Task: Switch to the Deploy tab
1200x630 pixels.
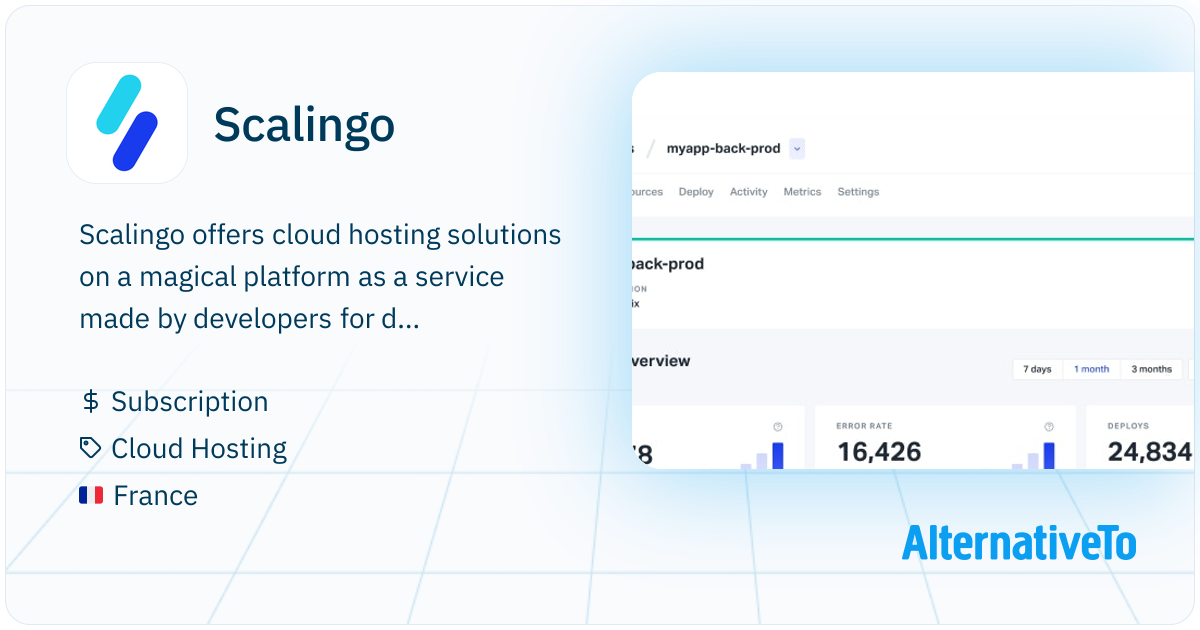Action: (x=696, y=192)
